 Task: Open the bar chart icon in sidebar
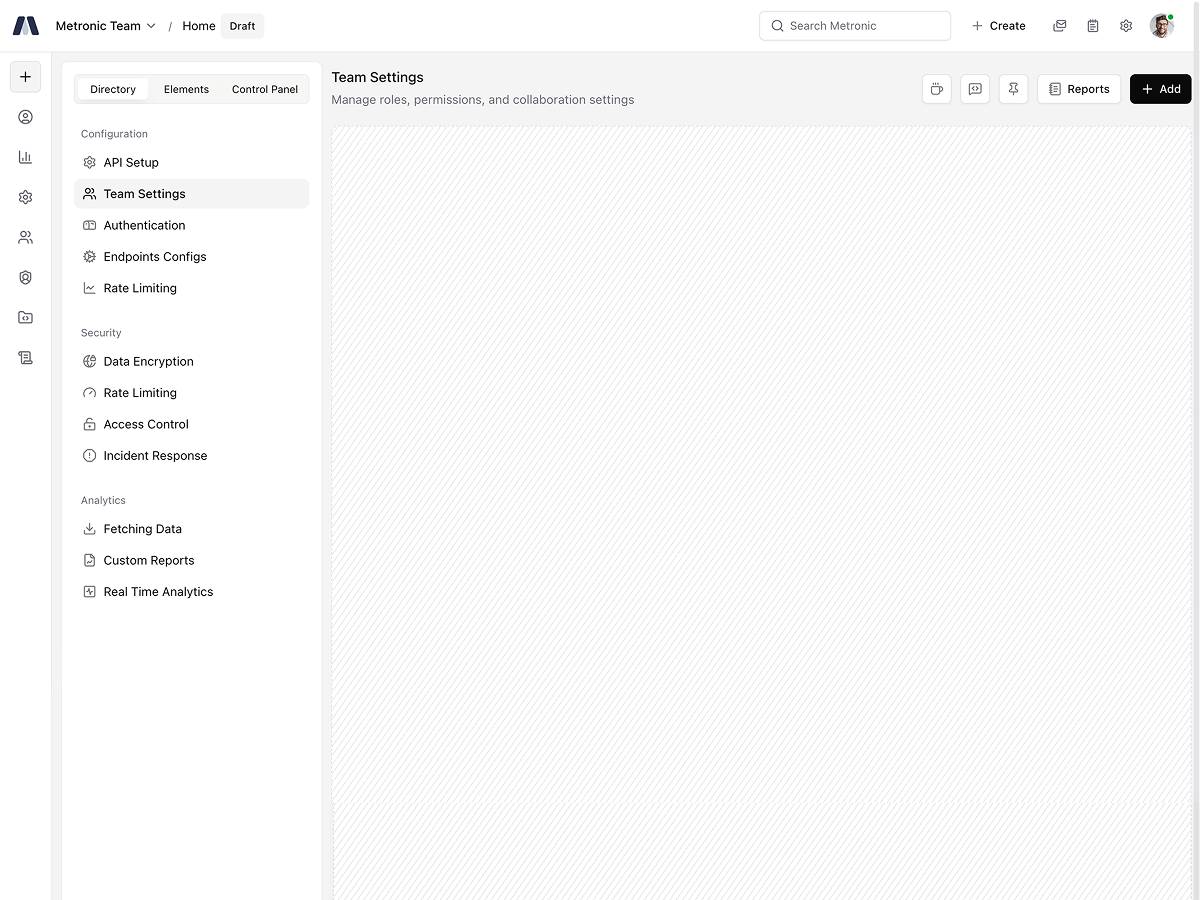point(26,157)
